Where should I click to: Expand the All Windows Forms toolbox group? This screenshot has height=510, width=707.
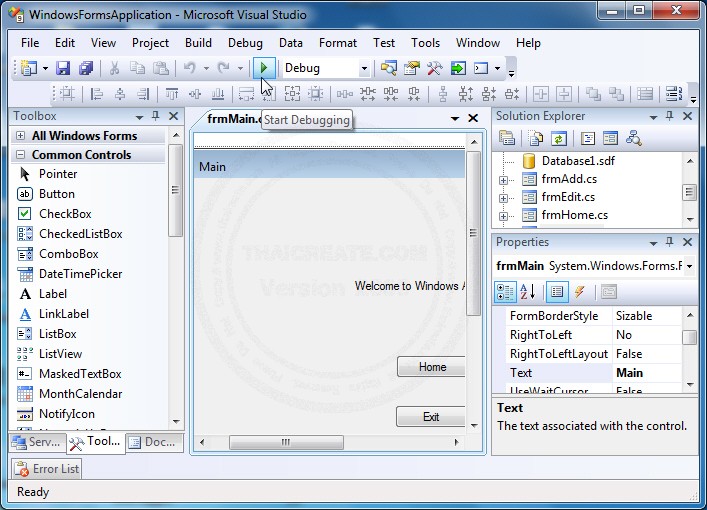pos(20,135)
